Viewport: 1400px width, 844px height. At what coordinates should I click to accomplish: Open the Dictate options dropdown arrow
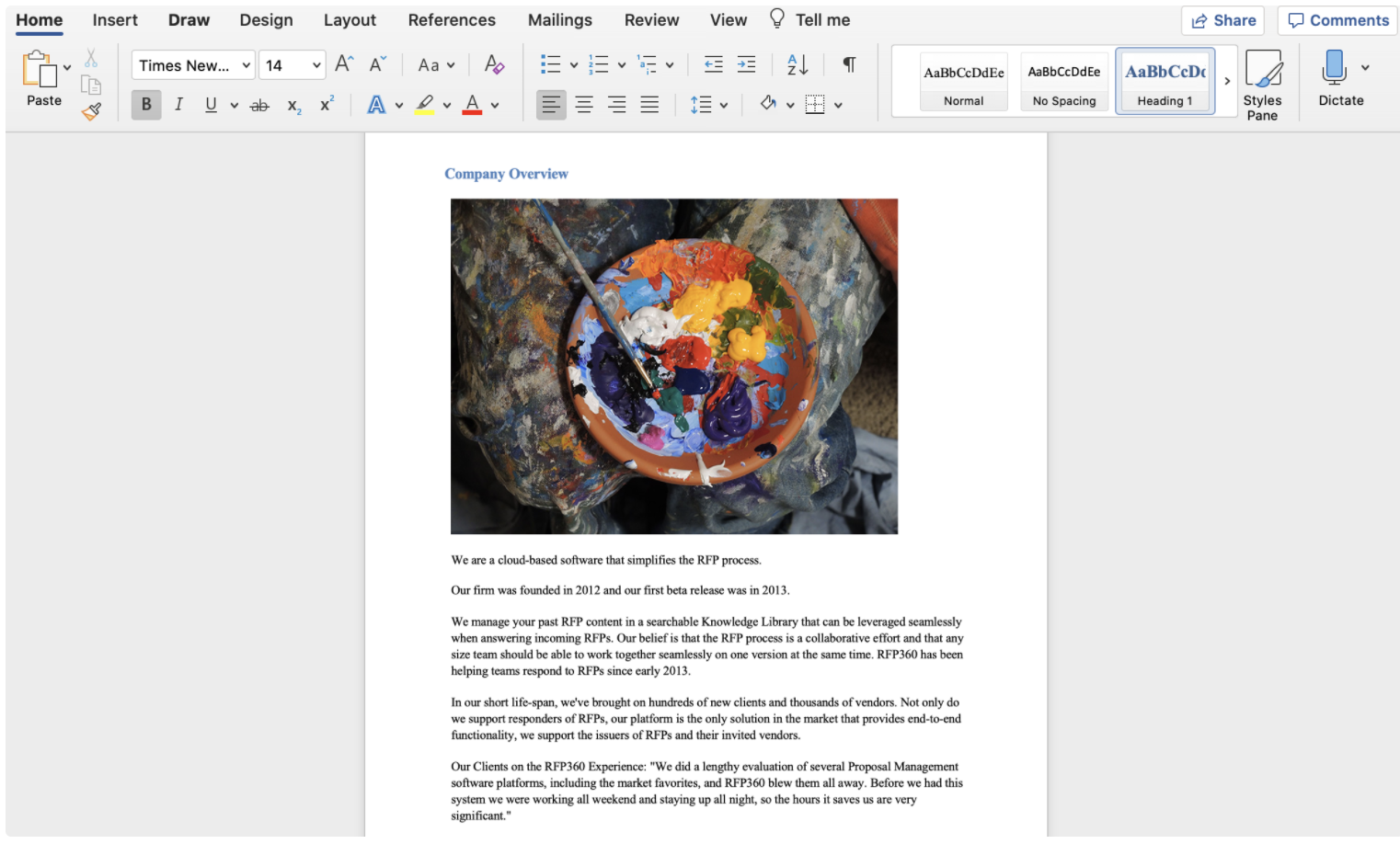(1365, 68)
